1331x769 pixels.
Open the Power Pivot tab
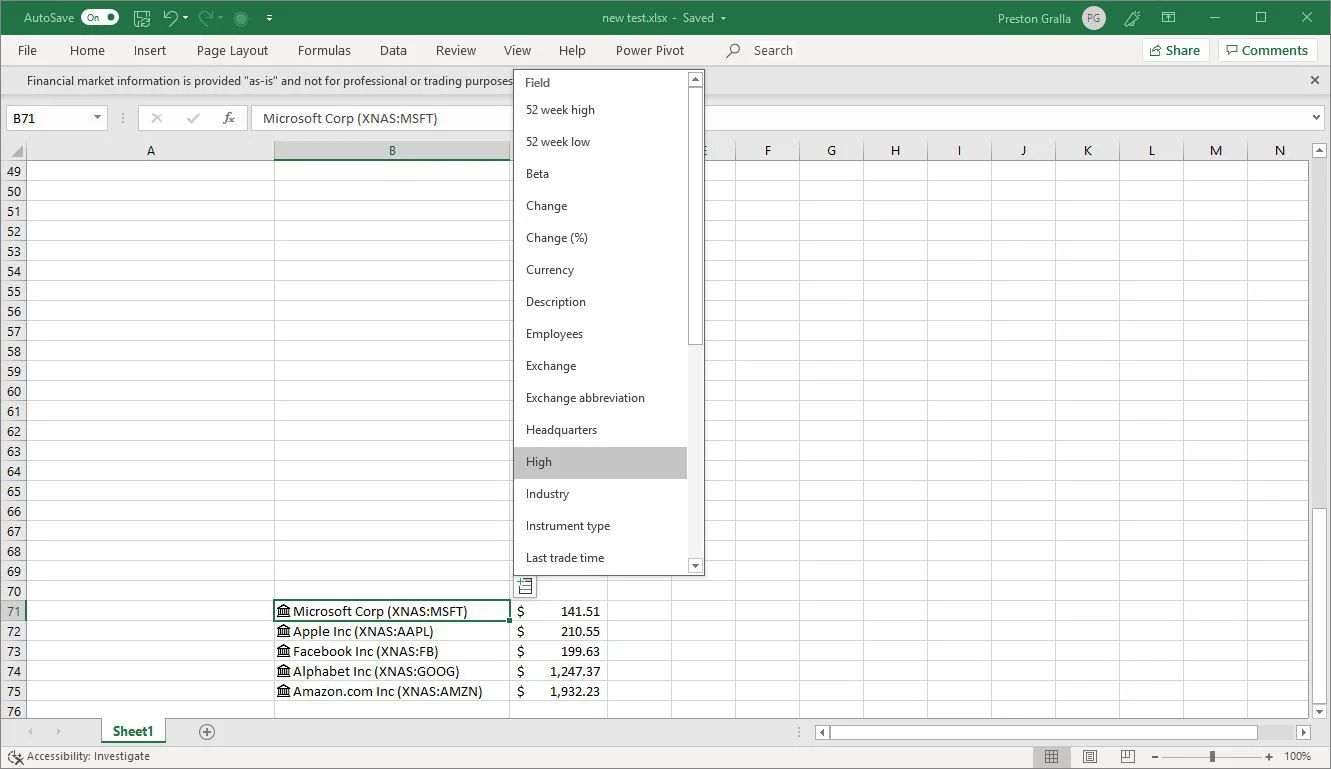650,50
